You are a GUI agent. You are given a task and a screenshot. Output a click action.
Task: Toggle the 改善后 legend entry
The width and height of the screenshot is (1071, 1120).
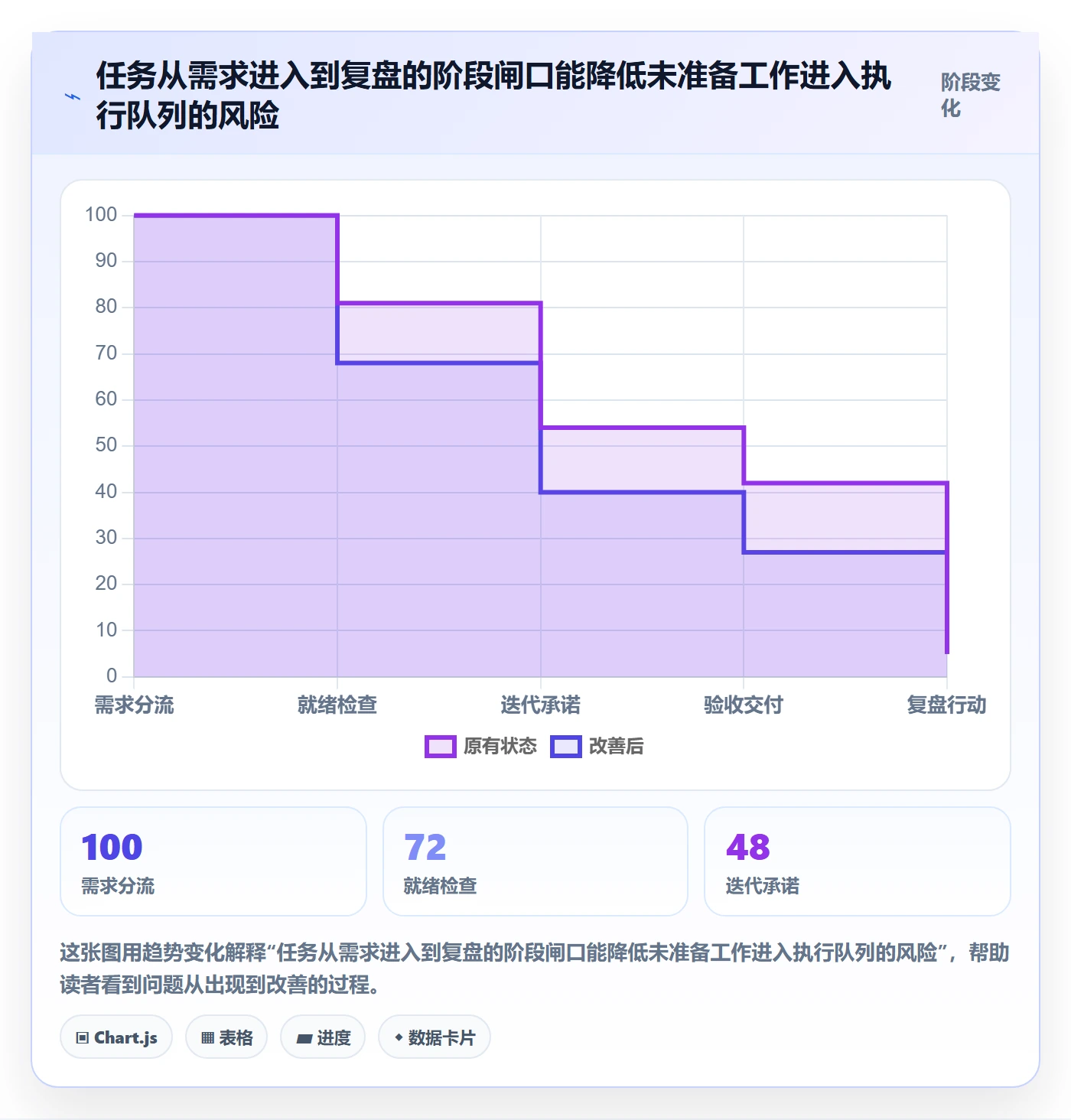click(597, 746)
